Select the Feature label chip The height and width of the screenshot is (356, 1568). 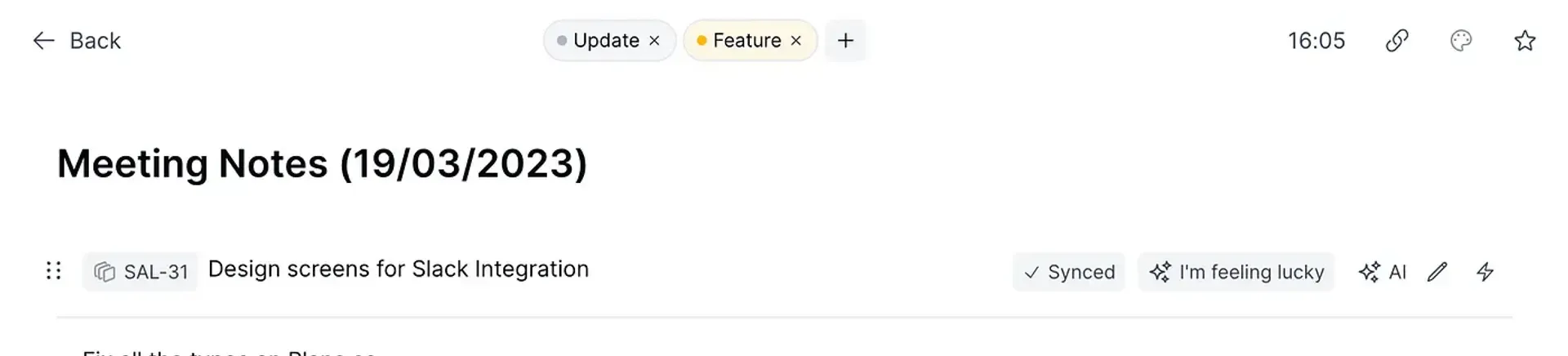746,41
